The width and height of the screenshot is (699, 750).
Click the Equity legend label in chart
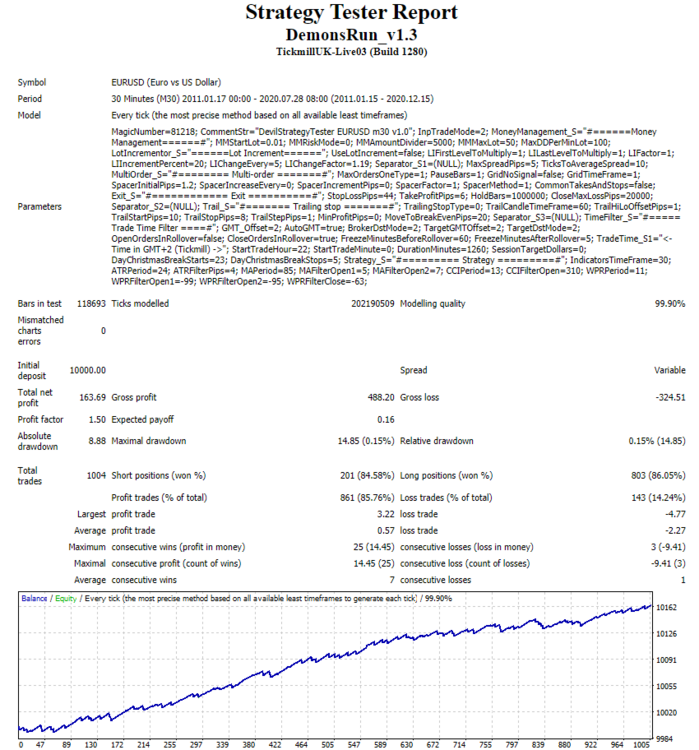(x=66, y=598)
